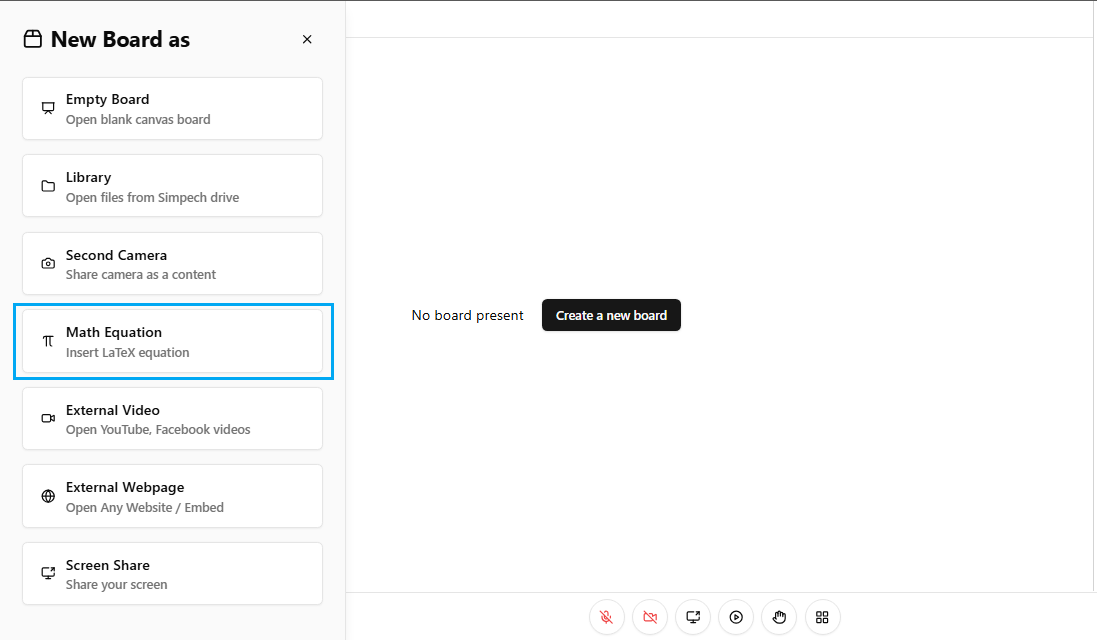Click the circular play icon in bottom toolbar
Viewport: 1097px width, 640px height.
pyautogui.click(x=736, y=617)
